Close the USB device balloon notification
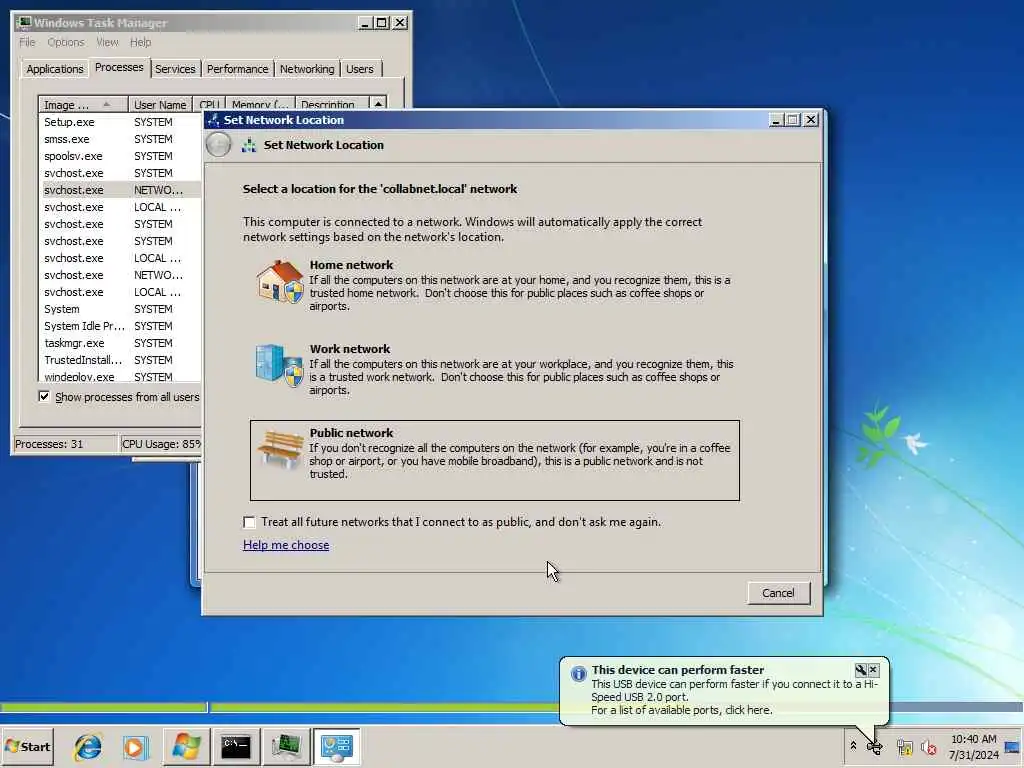 (x=874, y=670)
